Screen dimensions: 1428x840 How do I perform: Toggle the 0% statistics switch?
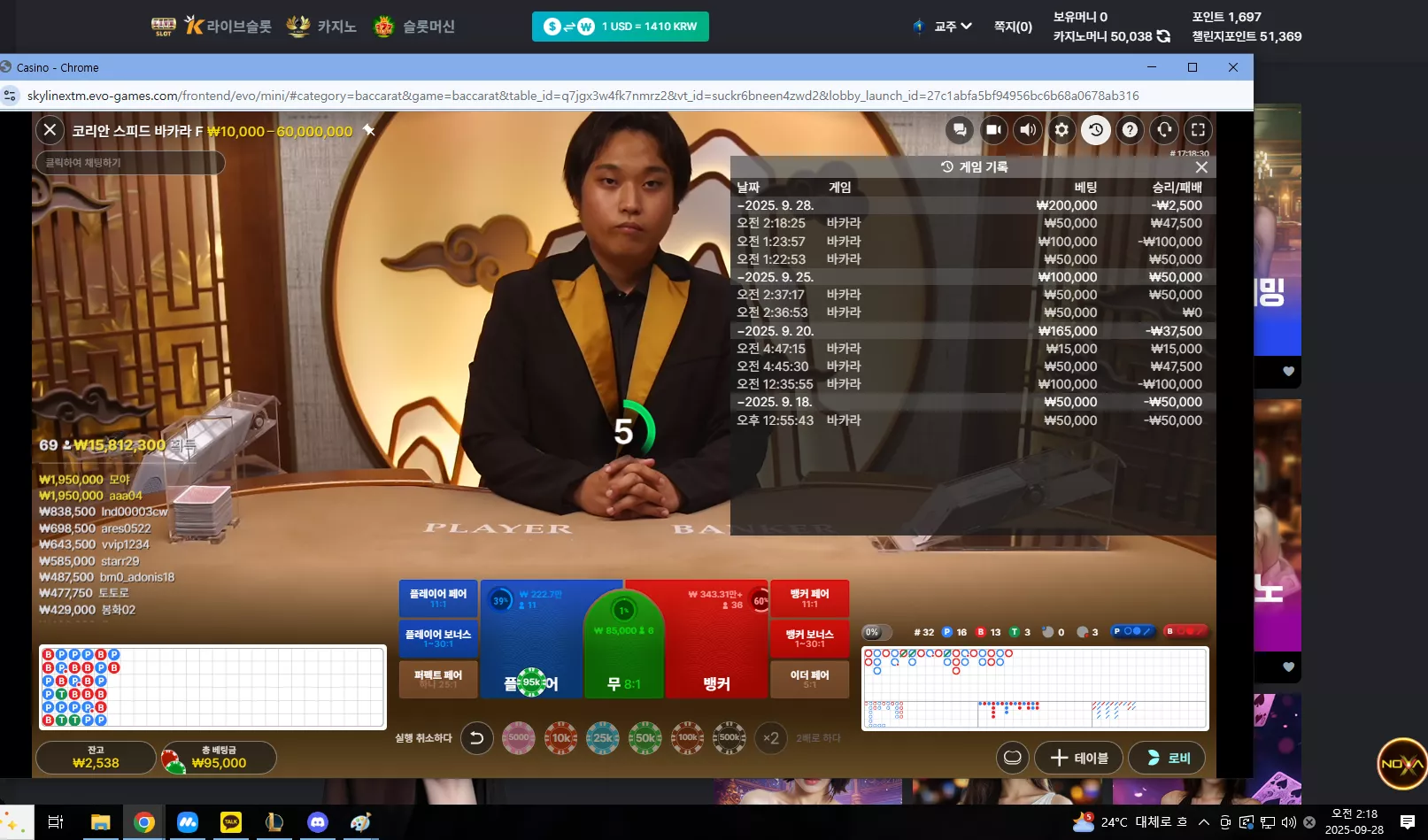click(x=877, y=632)
